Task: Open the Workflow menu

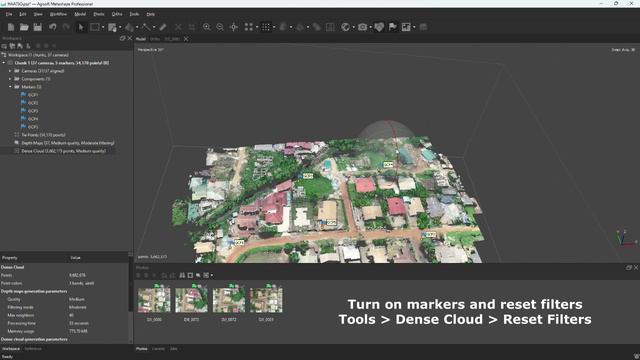Action: (x=58, y=14)
